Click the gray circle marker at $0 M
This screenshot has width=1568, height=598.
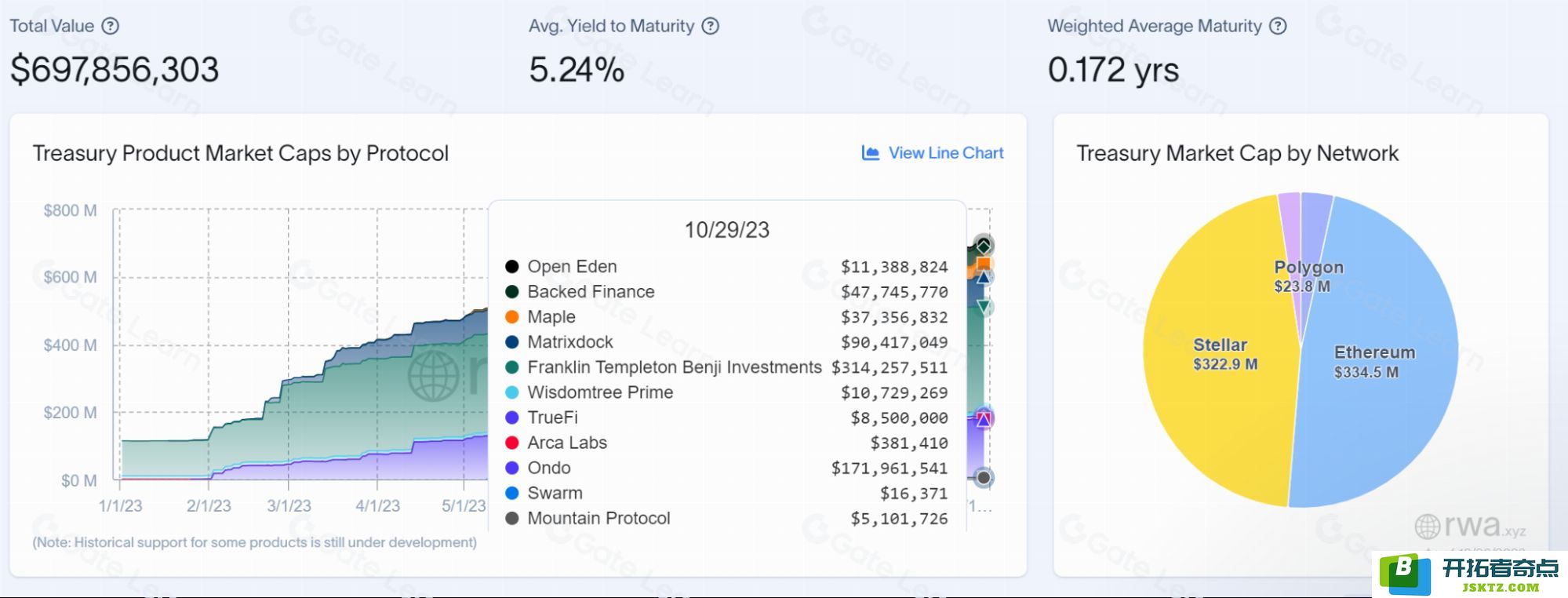click(x=984, y=477)
